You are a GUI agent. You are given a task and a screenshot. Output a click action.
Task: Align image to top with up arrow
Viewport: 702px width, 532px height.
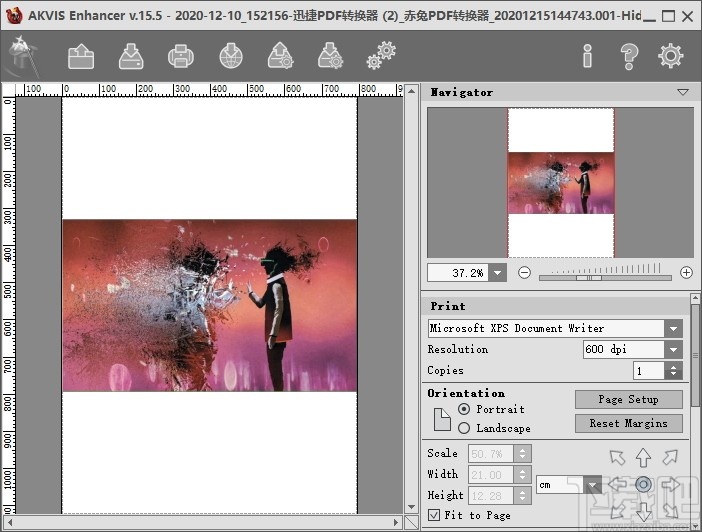pyautogui.click(x=643, y=458)
